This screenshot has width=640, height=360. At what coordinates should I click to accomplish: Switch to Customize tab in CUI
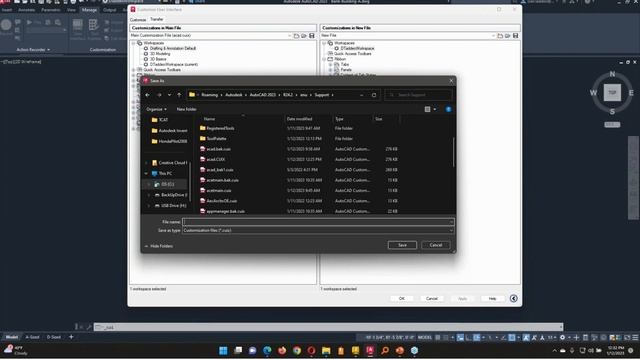pyautogui.click(x=138, y=20)
